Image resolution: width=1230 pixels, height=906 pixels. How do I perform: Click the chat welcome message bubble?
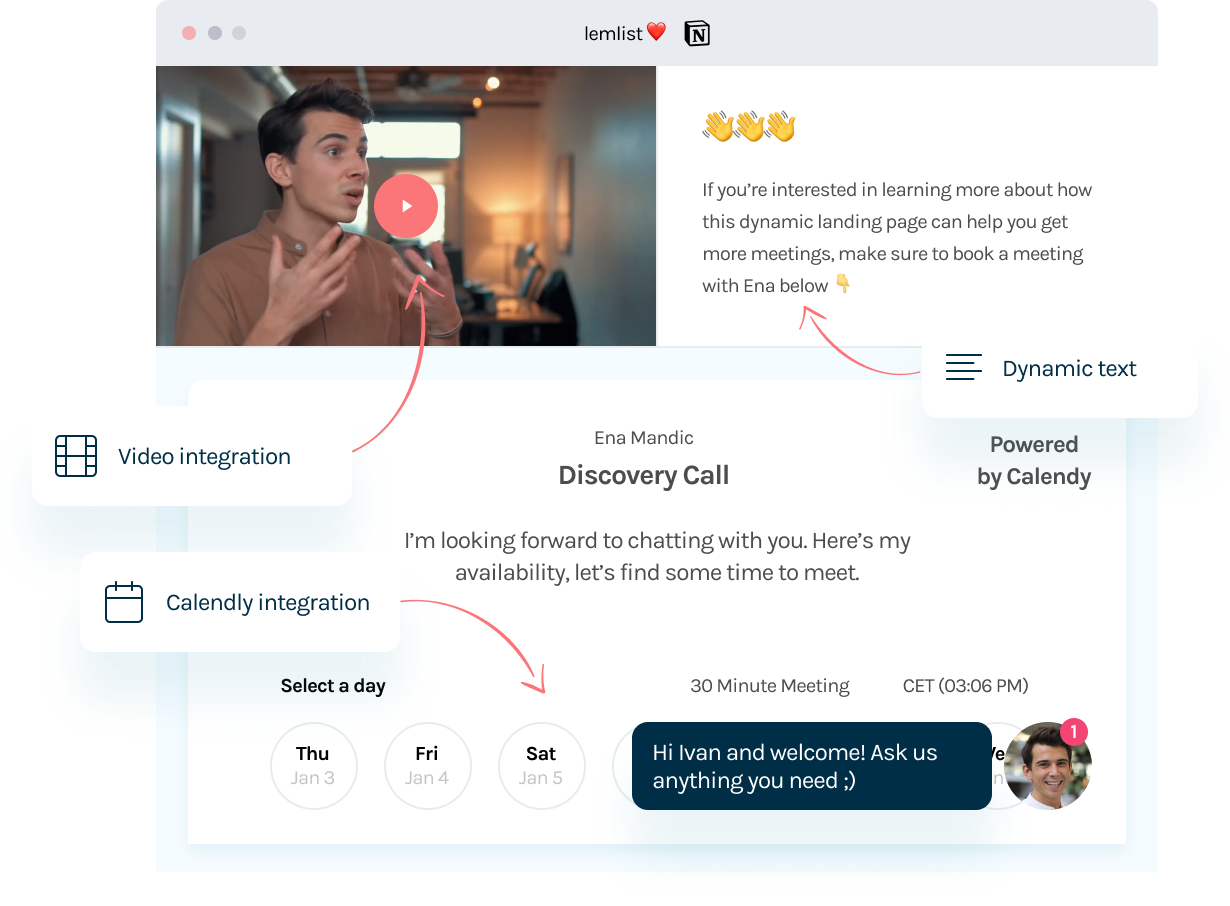[x=812, y=766]
